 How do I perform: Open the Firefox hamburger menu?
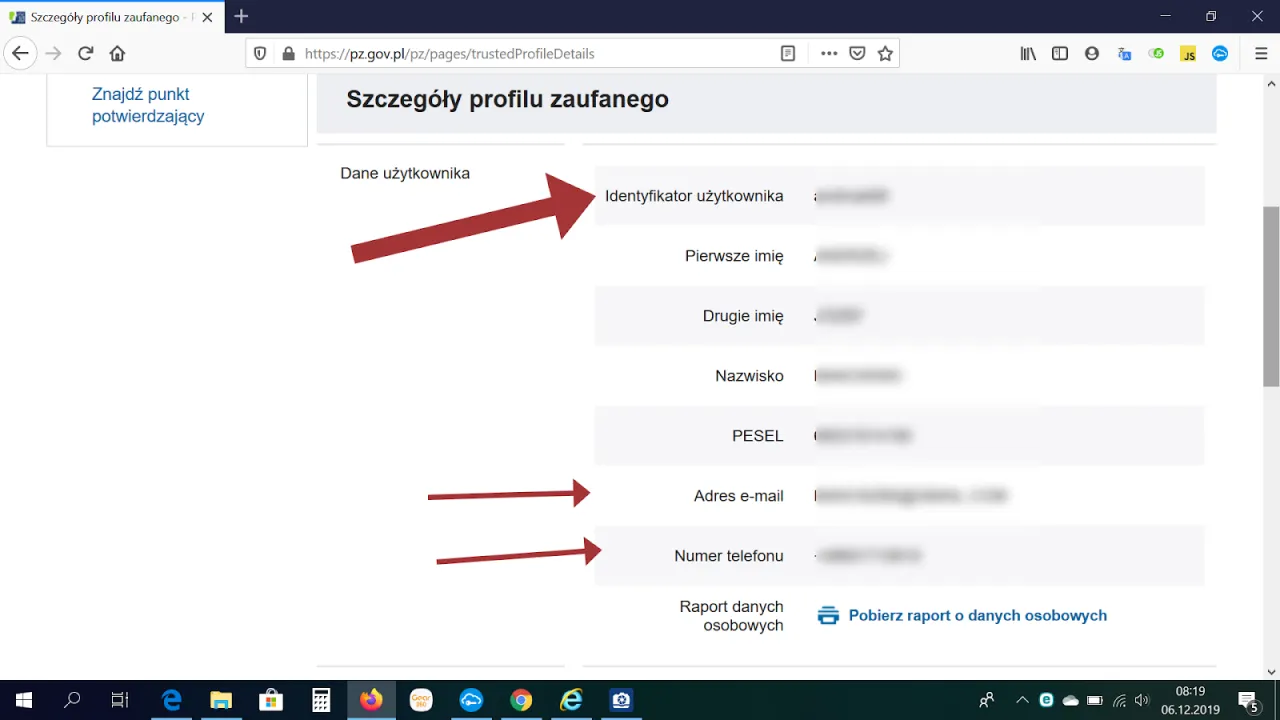[1261, 53]
